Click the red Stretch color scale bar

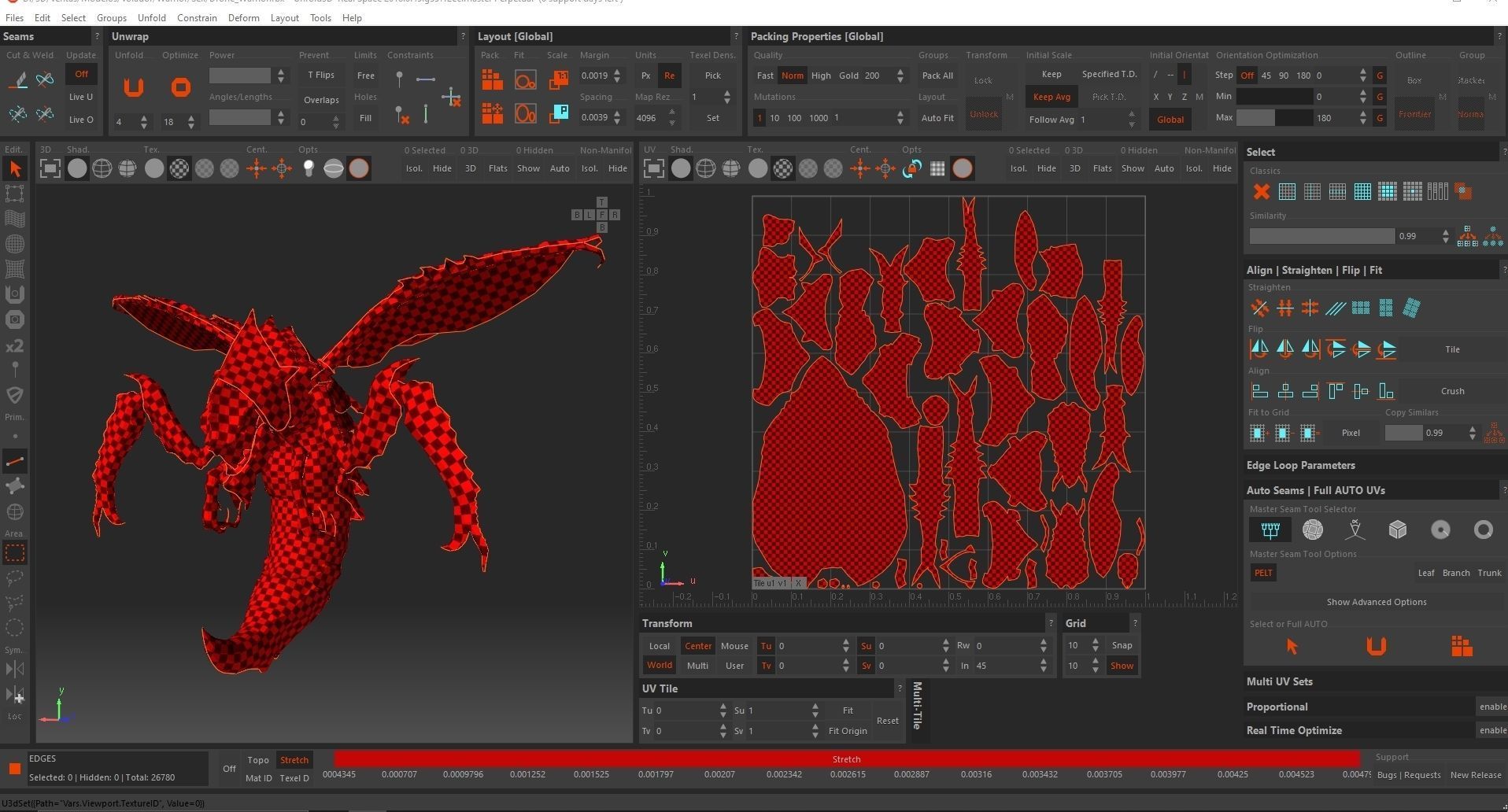coord(847,759)
